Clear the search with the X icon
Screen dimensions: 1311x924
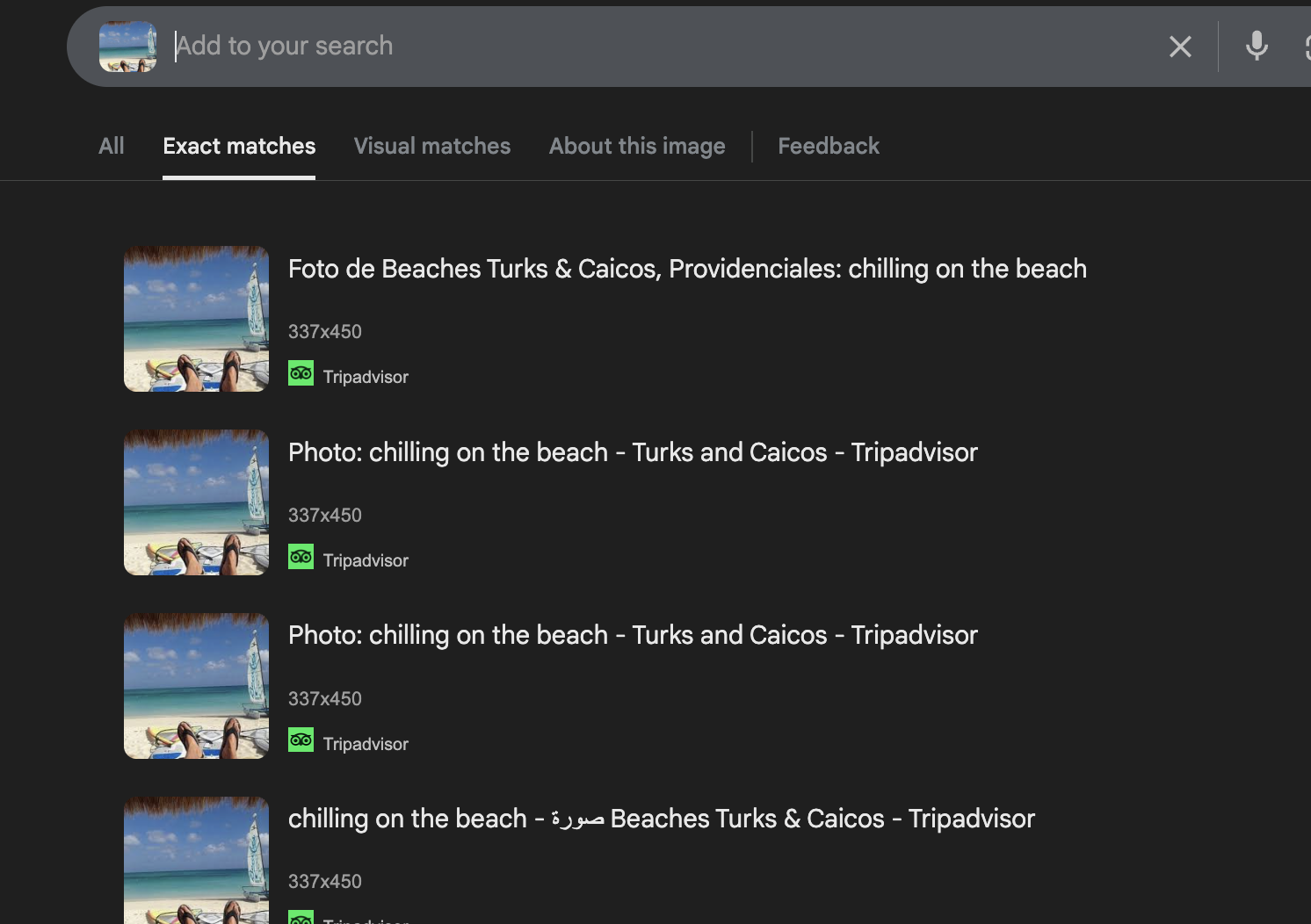pyautogui.click(x=1180, y=47)
